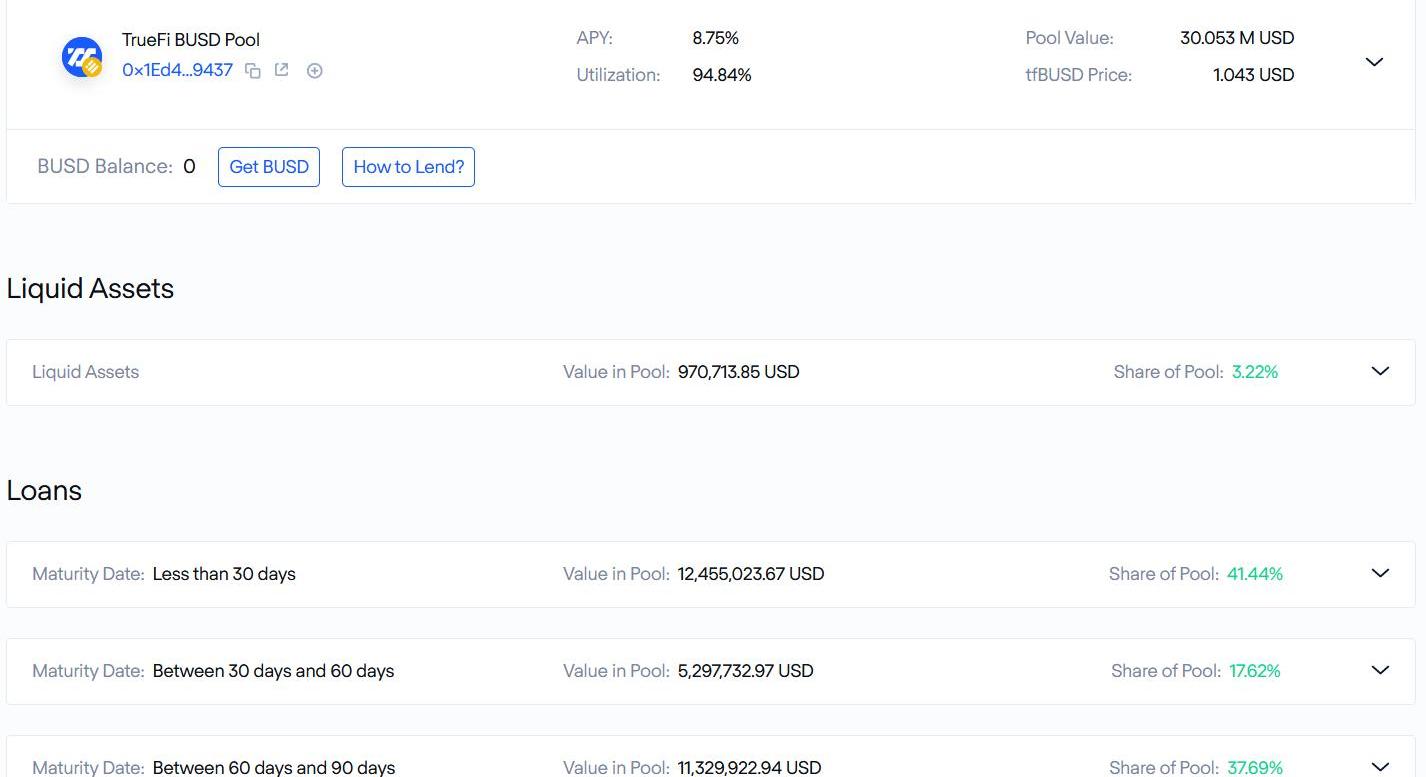Viewport: 1426px width, 777px height.
Task: Click the 94.84% Utilization figure
Action: 721,75
